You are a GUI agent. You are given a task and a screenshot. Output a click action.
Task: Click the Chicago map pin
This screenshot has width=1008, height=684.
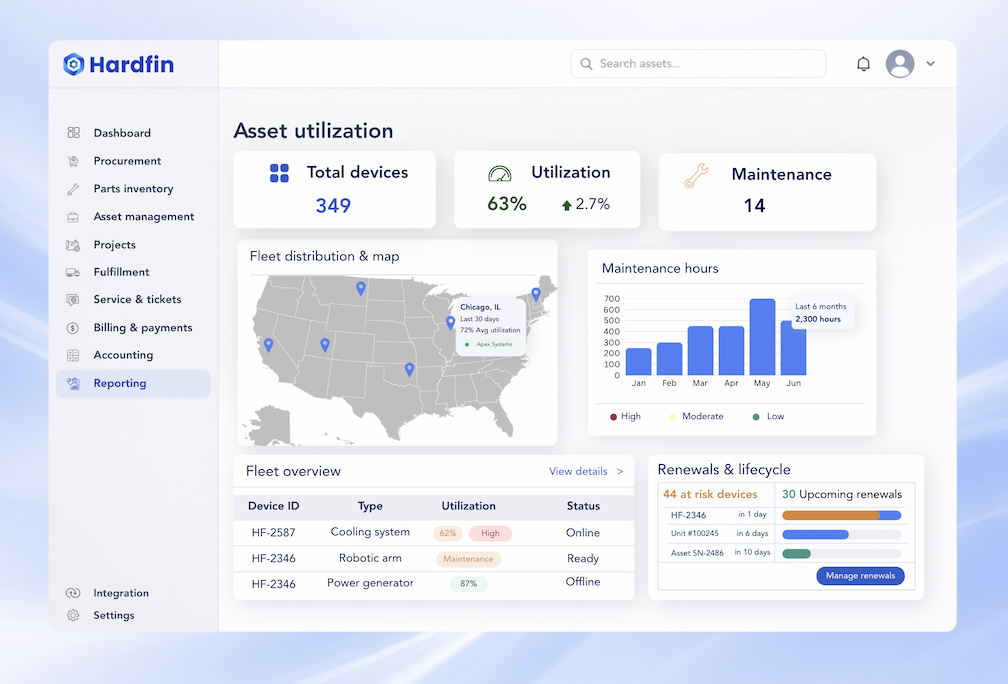(450, 323)
